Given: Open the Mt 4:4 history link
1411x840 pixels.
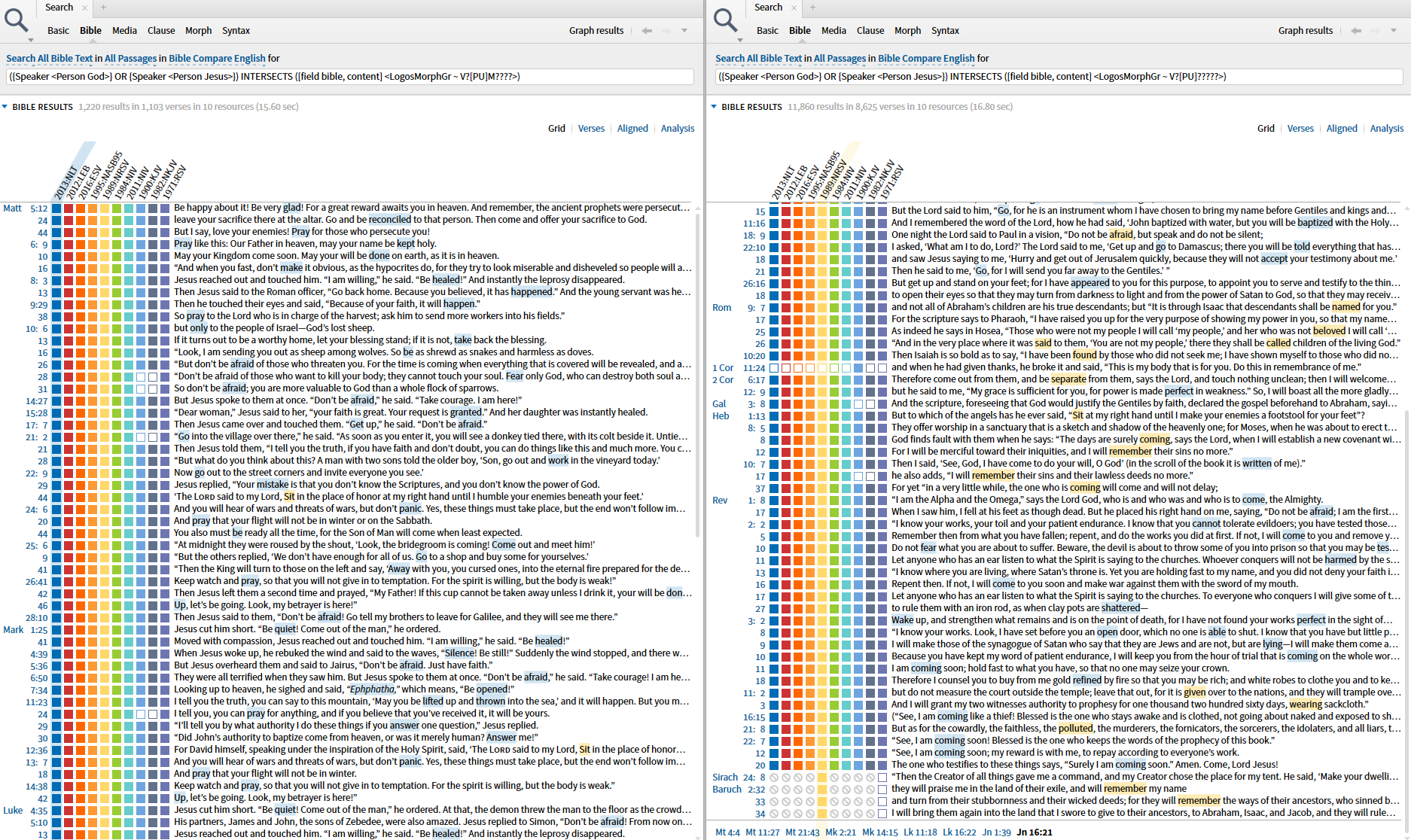Looking at the screenshot, I should (x=727, y=832).
